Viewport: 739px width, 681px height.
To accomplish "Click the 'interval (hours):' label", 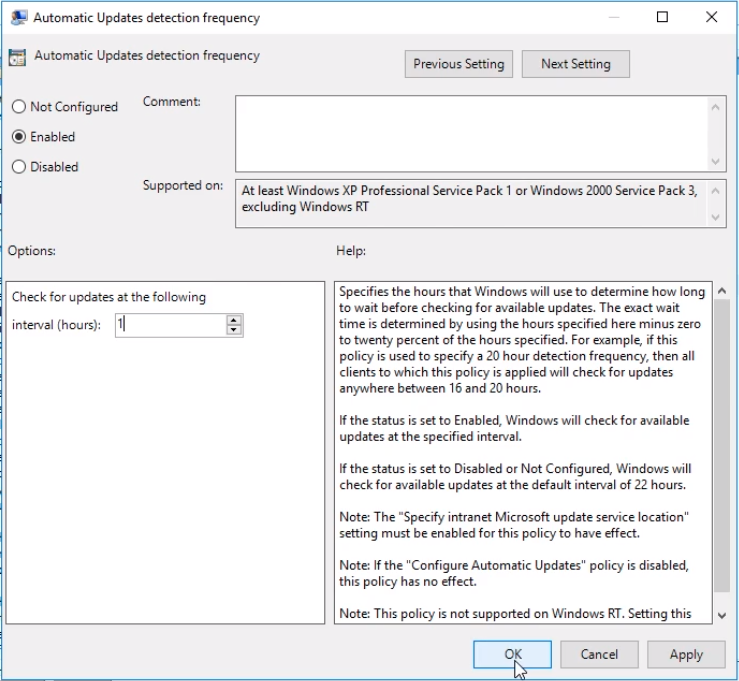I will click(56, 325).
